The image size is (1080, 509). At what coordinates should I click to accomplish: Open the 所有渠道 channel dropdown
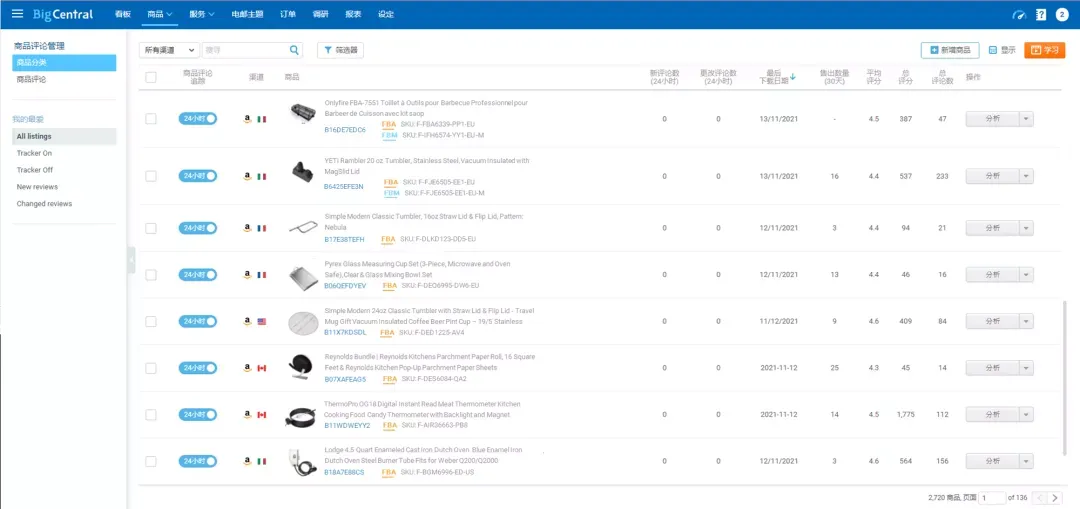point(169,50)
